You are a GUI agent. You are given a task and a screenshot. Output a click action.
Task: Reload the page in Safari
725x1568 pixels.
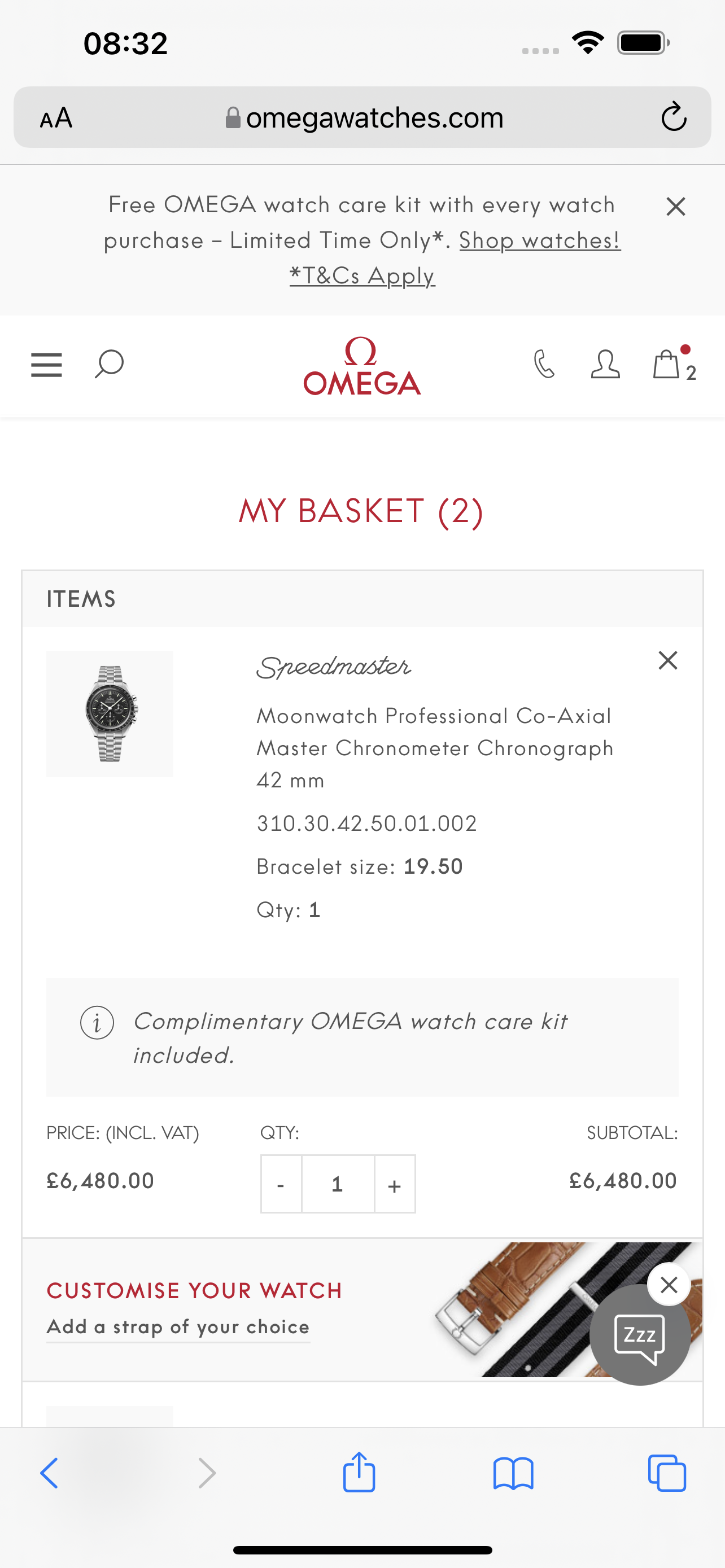pos(674,117)
